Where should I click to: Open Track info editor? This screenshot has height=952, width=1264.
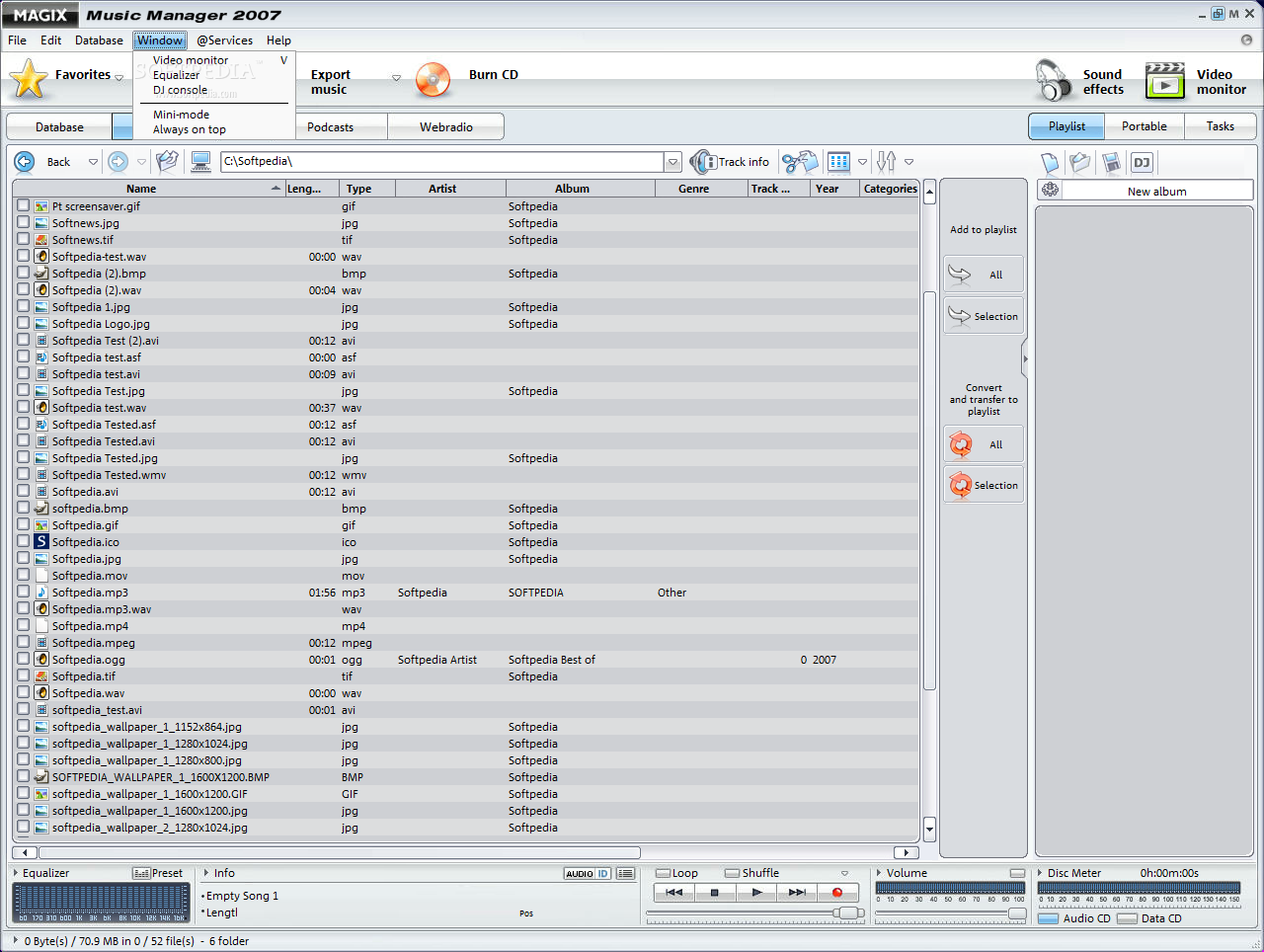(x=729, y=162)
